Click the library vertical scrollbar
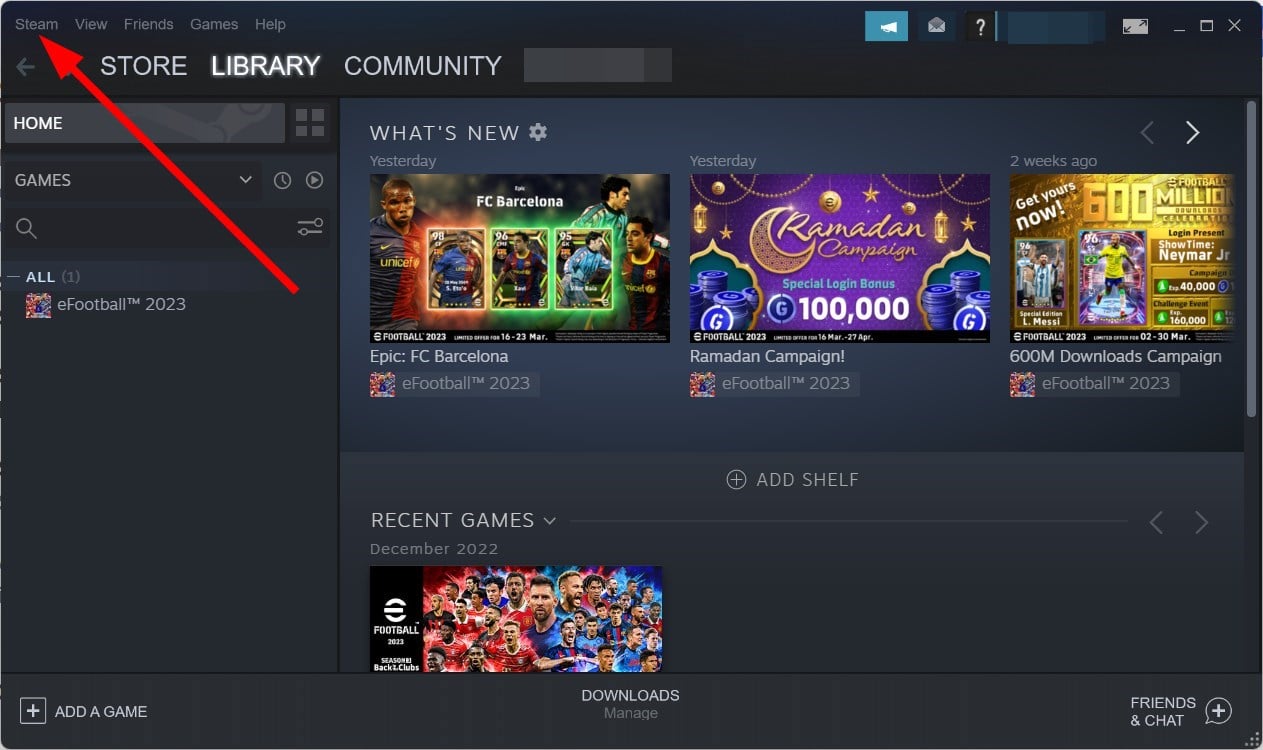The width and height of the screenshot is (1263, 750). 1251,260
